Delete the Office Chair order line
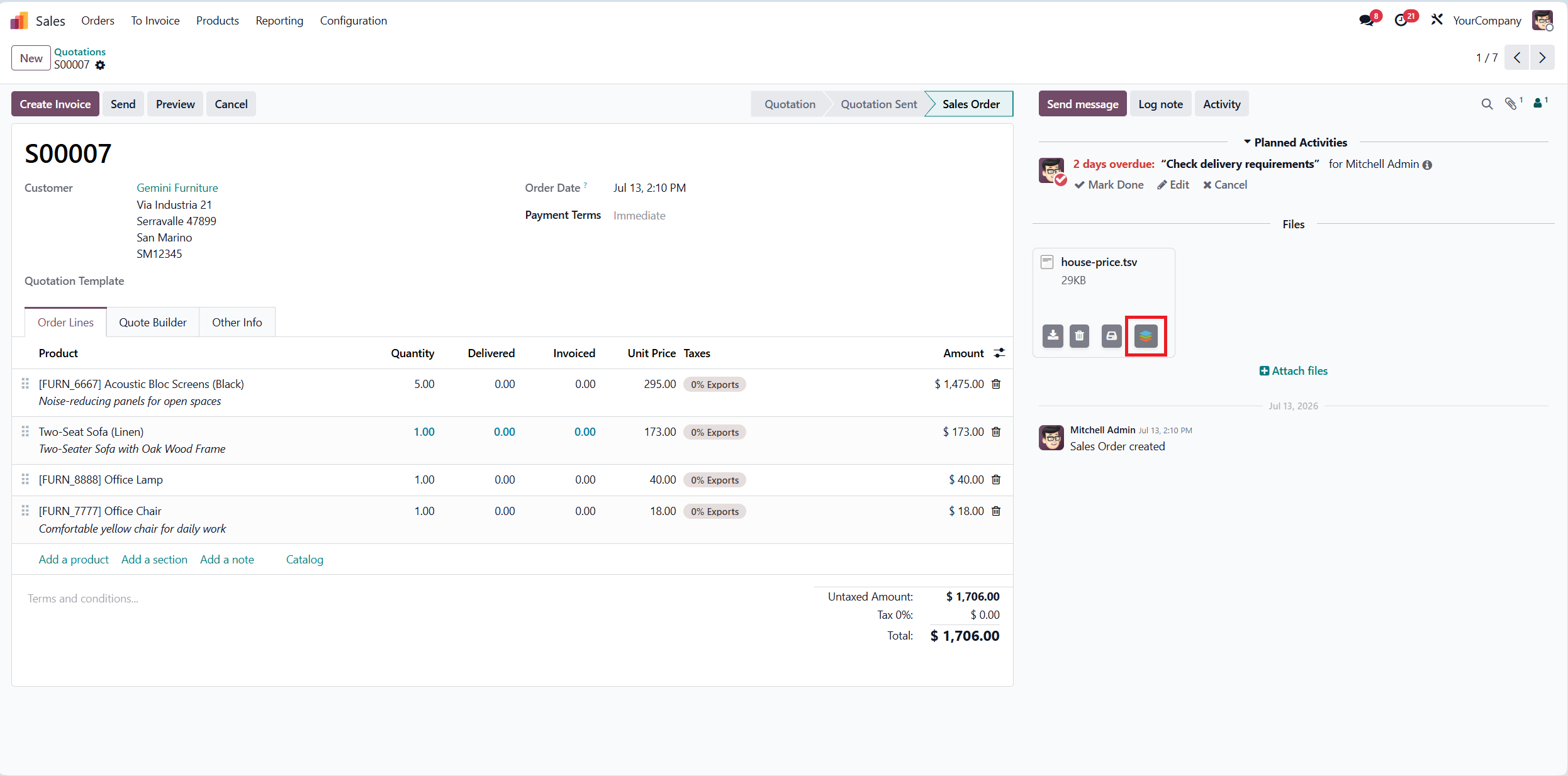Viewport: 1568px width, 776px height. point(996,511)
